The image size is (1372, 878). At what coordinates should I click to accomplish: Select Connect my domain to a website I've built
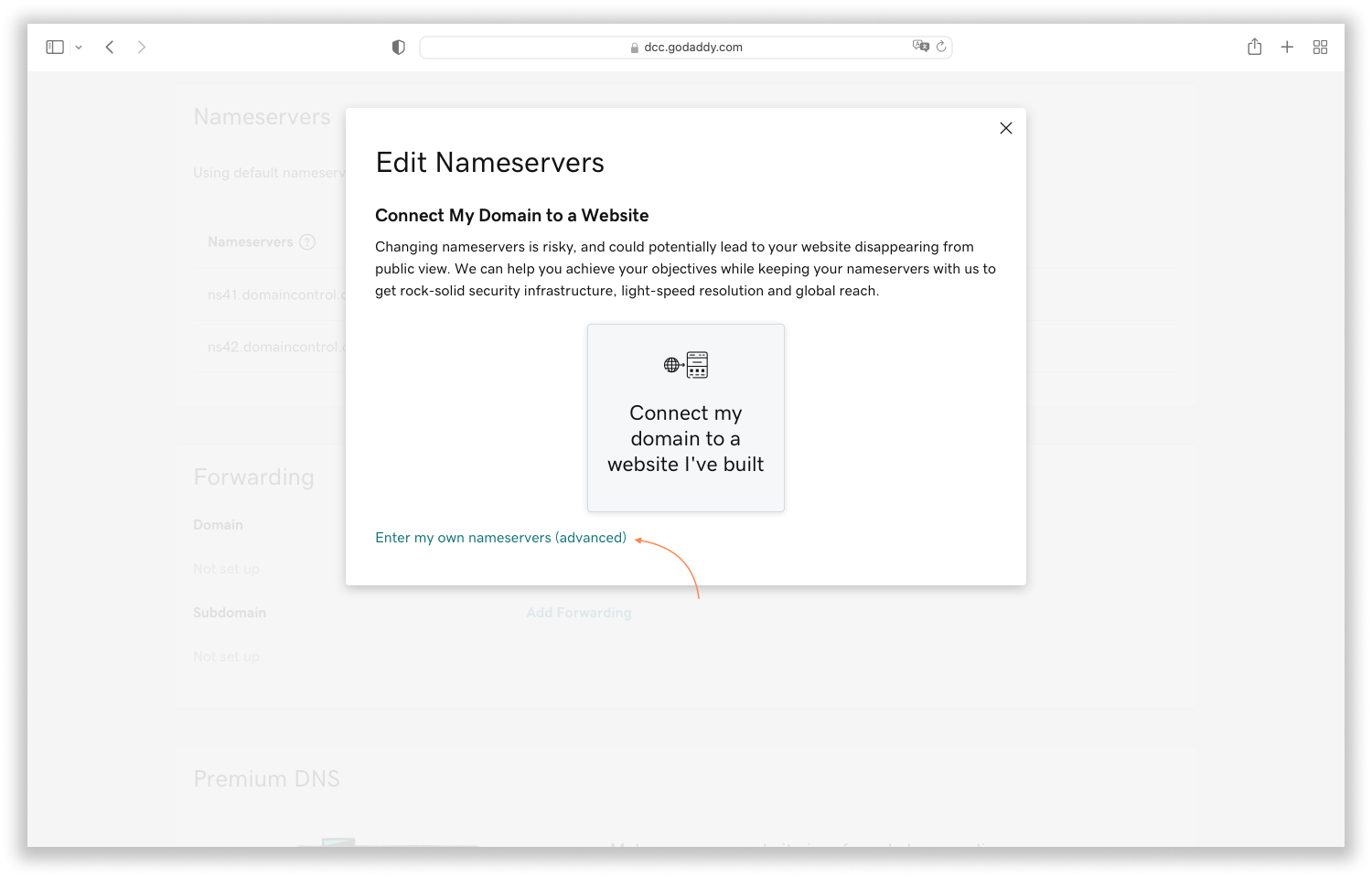click(686, 438)
